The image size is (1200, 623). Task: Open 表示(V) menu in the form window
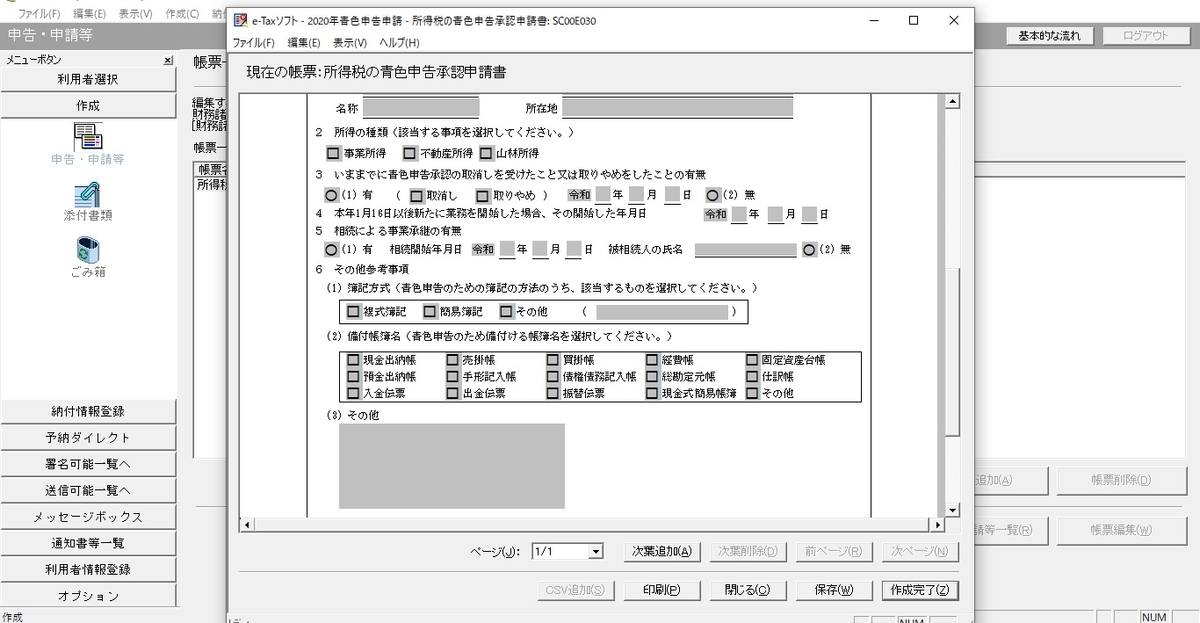tap(350, 43)
